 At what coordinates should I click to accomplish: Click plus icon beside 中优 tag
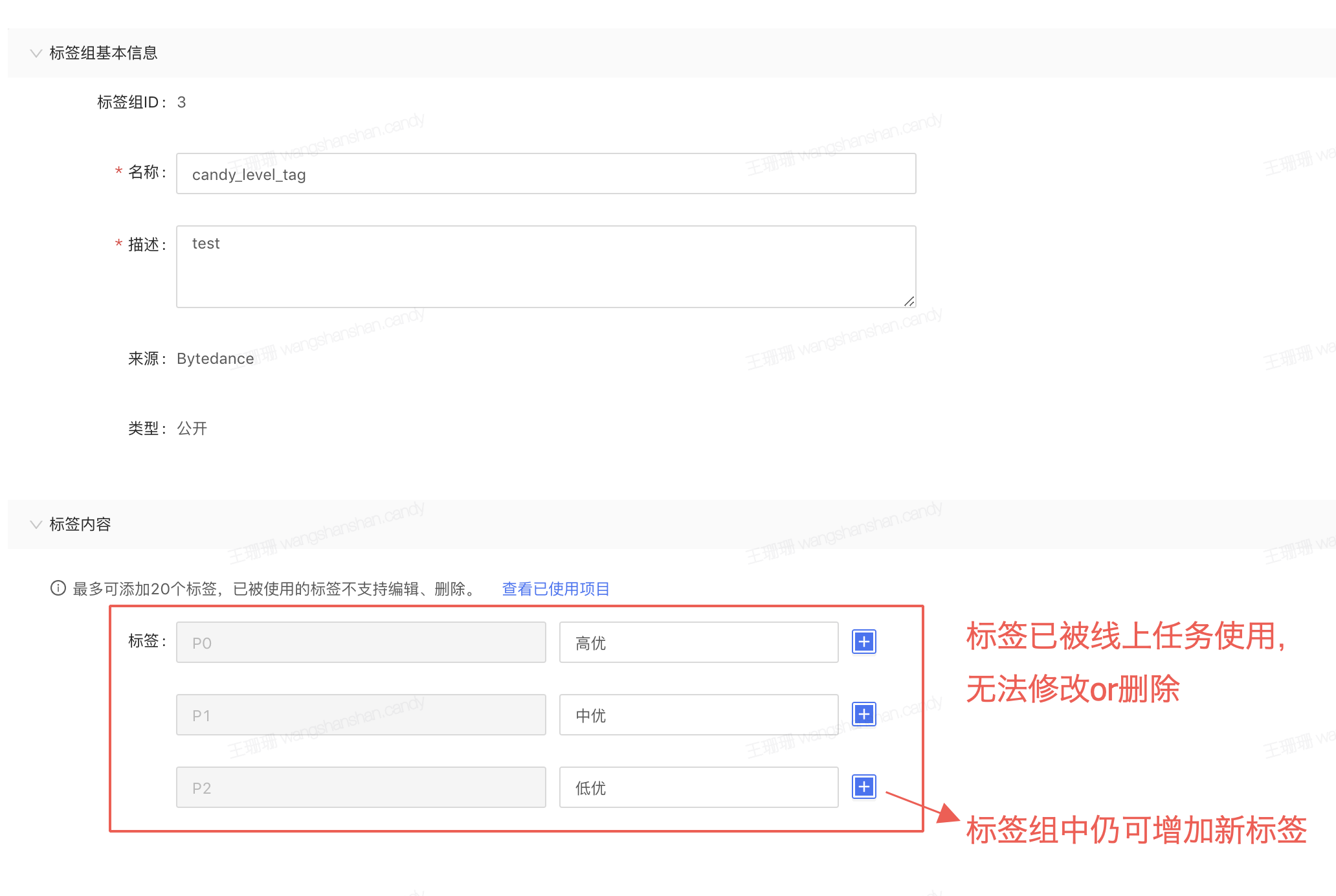(x=863, y=715)
